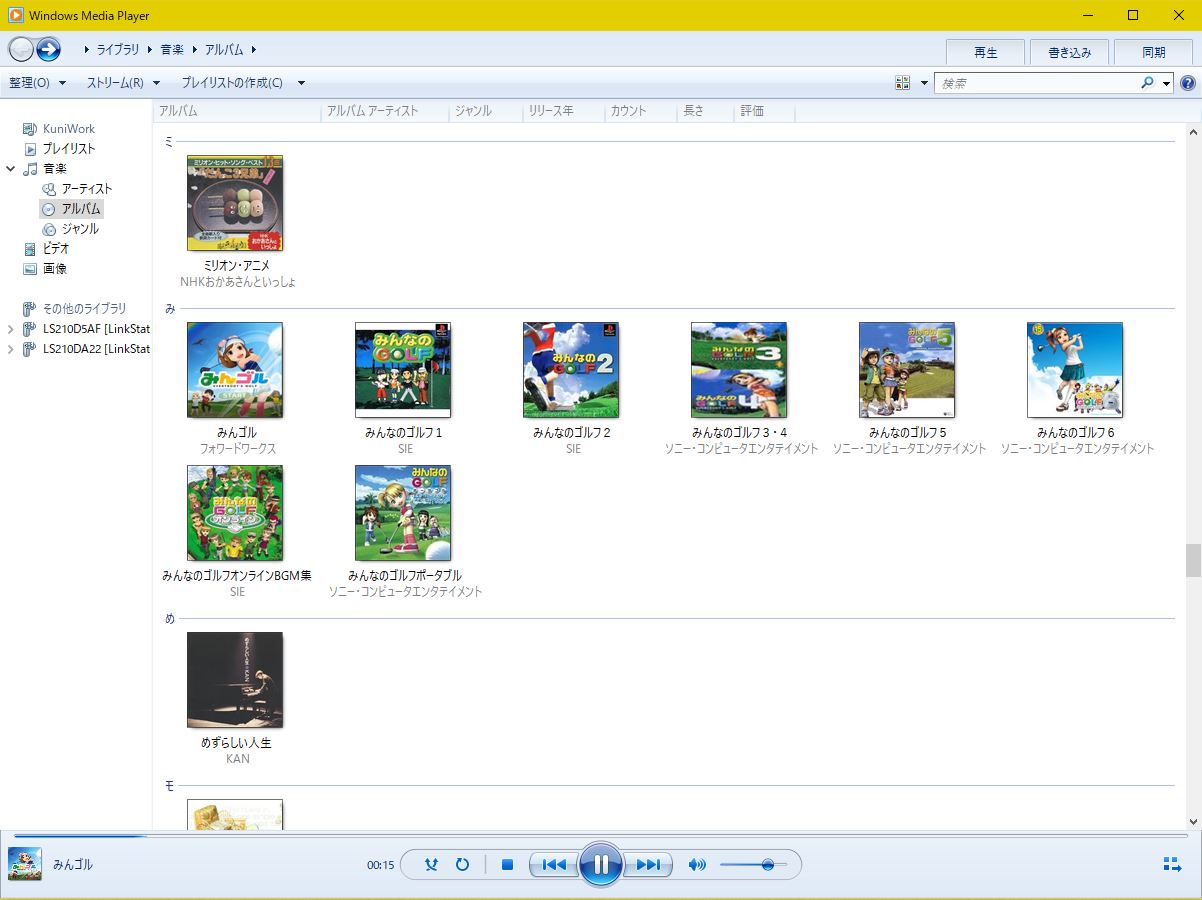This screenshot has width=1202, height=900.
Task: Click the forward navigation arrow
Action: pos(48,49)
